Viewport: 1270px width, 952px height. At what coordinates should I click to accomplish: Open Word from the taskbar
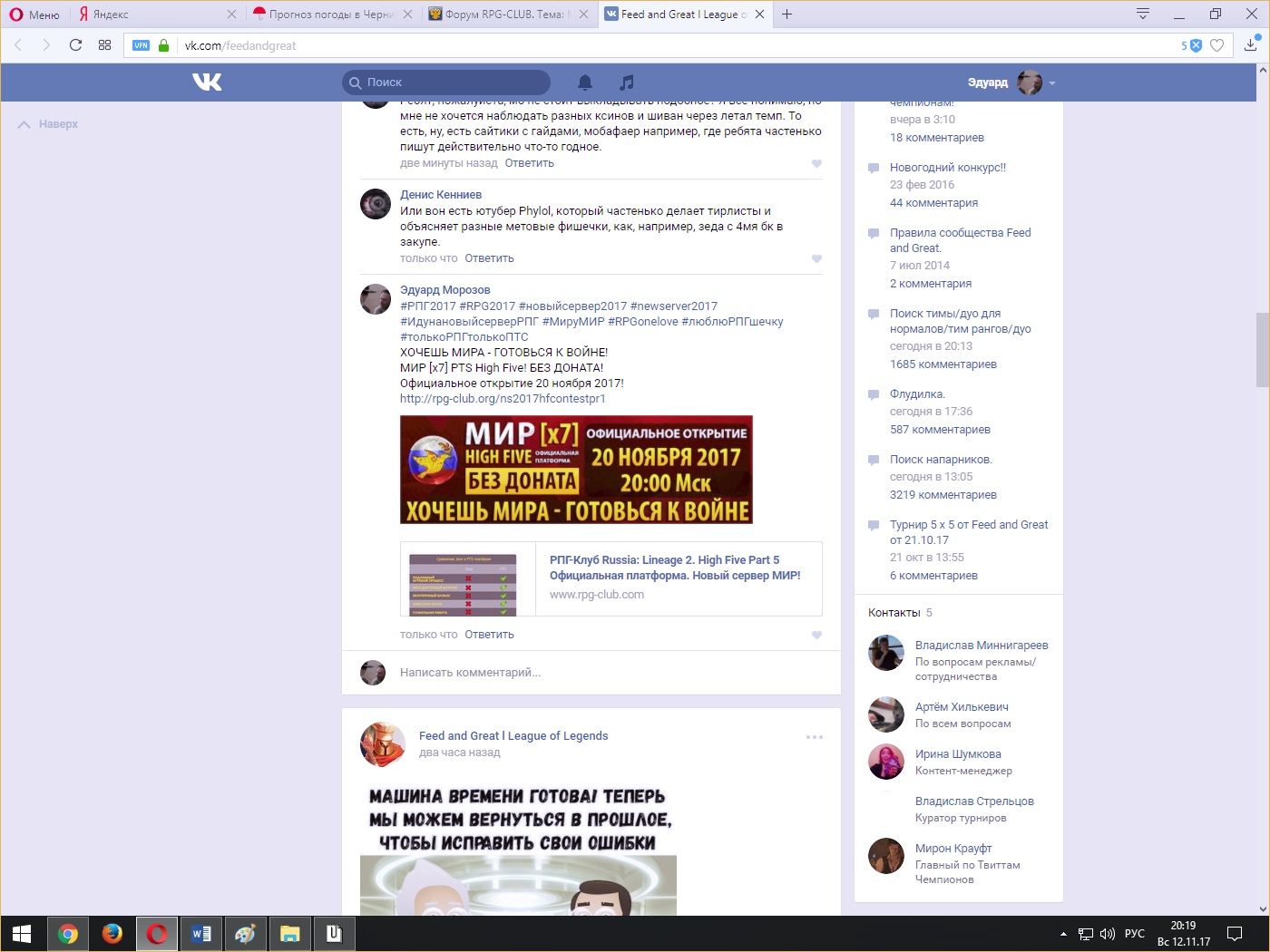[201, 934]
